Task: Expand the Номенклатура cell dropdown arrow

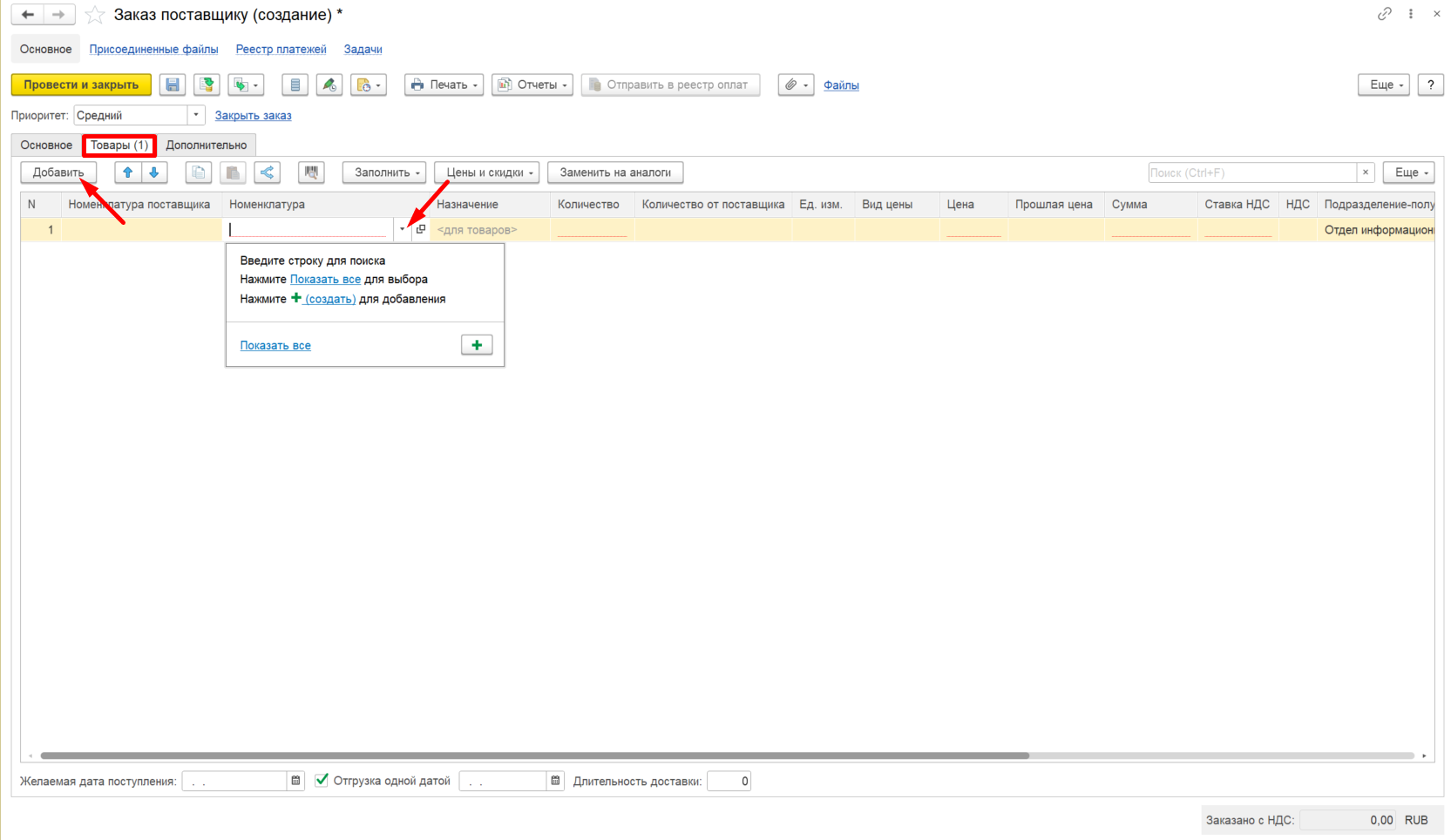Action: click(x=403, y=229)
